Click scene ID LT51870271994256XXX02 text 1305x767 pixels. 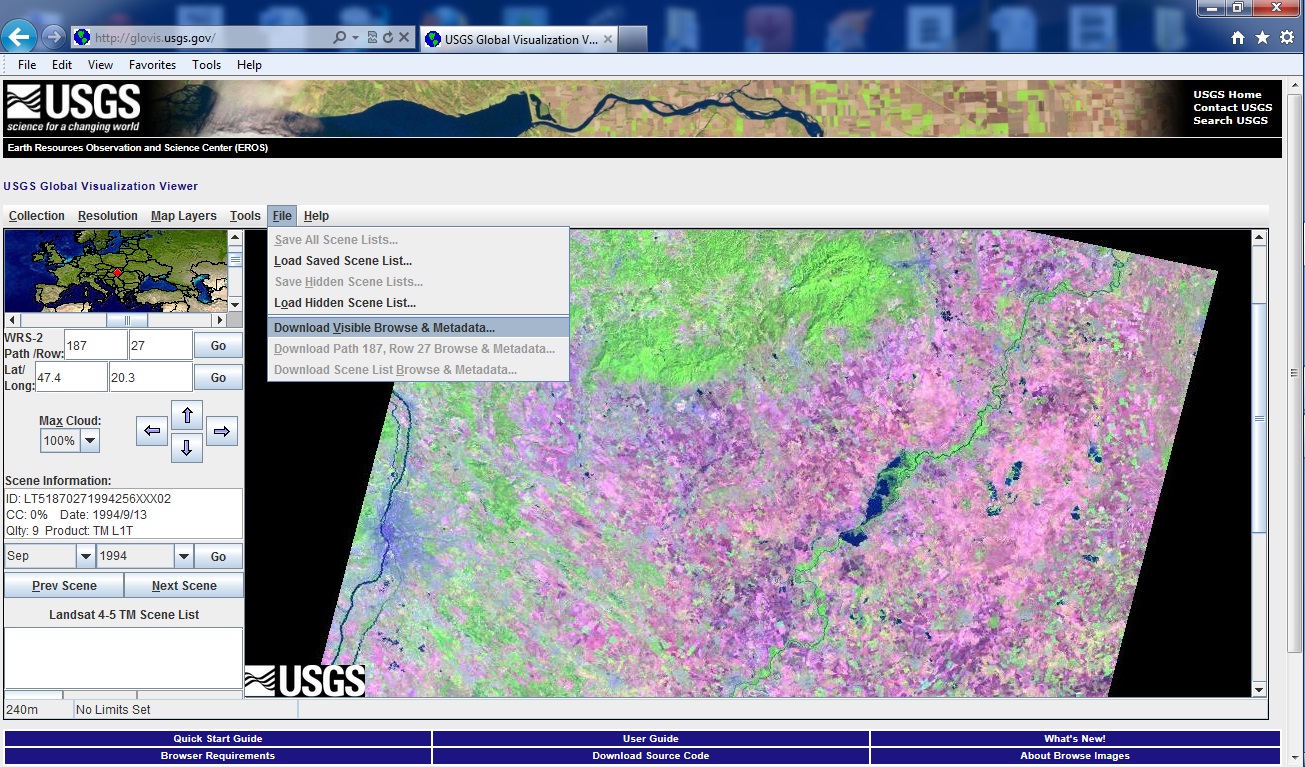coord(88,498)
